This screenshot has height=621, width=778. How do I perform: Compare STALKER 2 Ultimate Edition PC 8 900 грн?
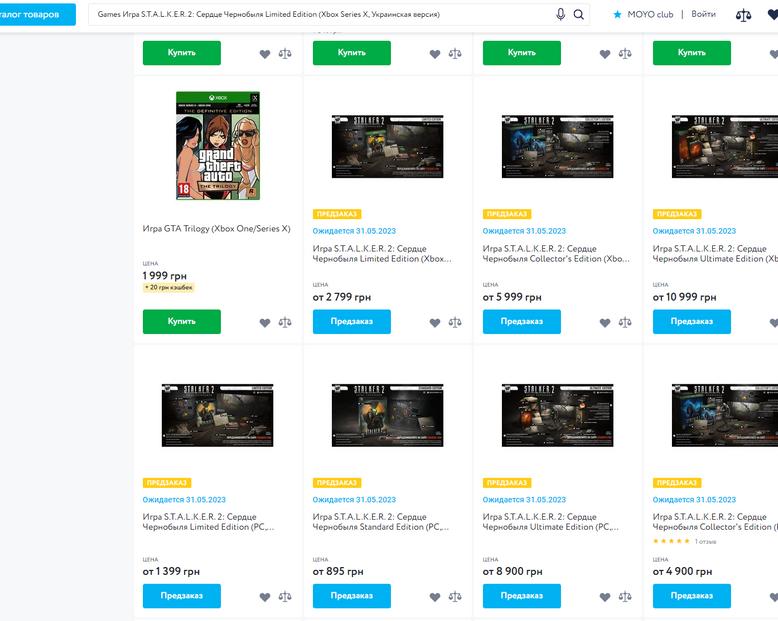[625, 597]
